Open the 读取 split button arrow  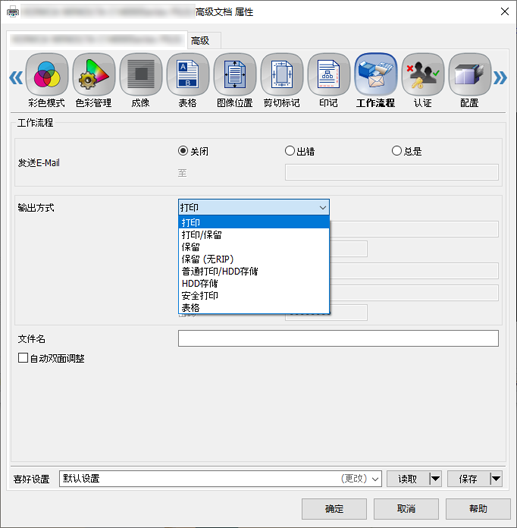tap(435, 478)
